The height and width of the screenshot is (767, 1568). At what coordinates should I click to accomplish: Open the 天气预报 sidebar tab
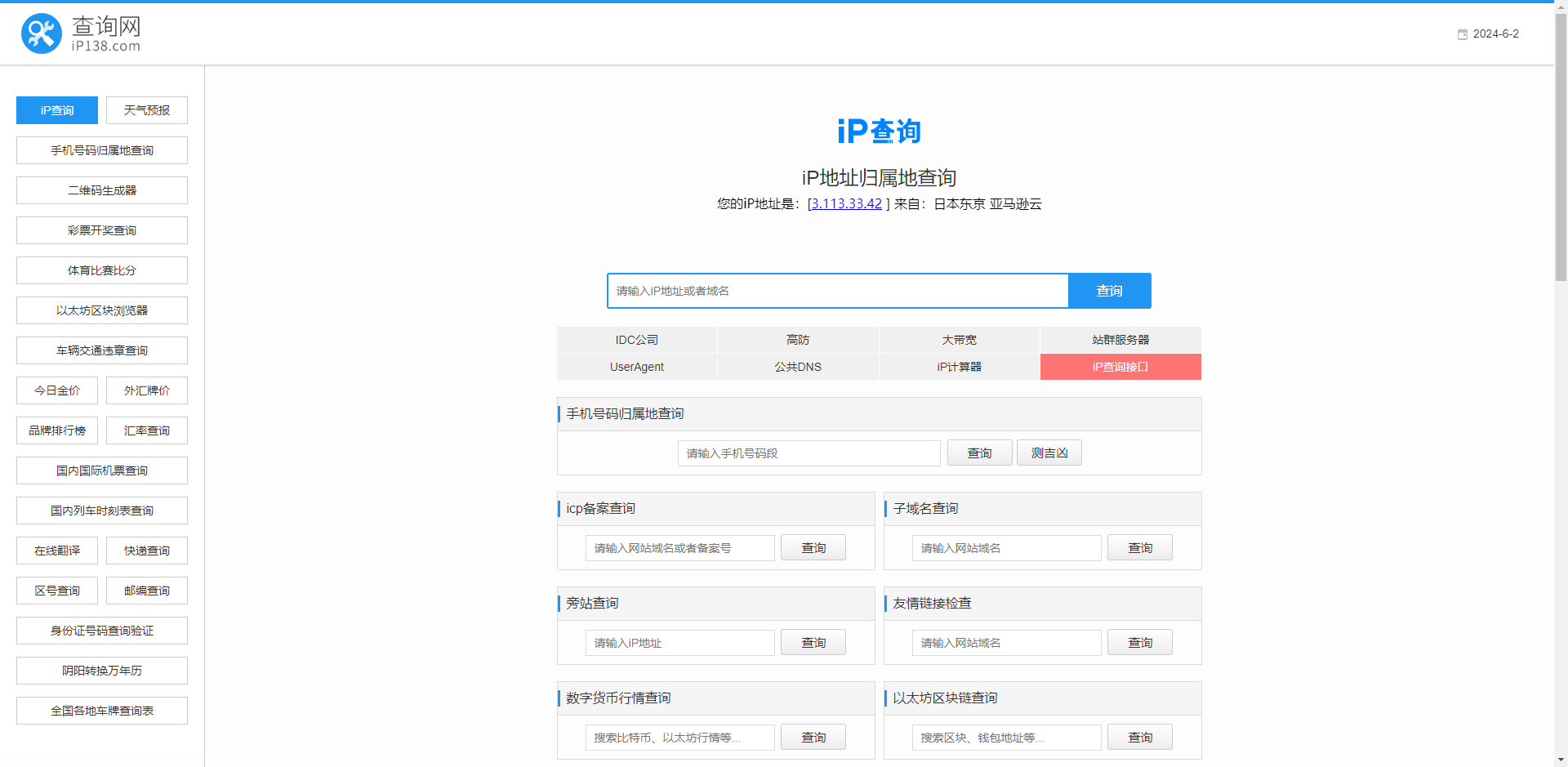(147, 110)
